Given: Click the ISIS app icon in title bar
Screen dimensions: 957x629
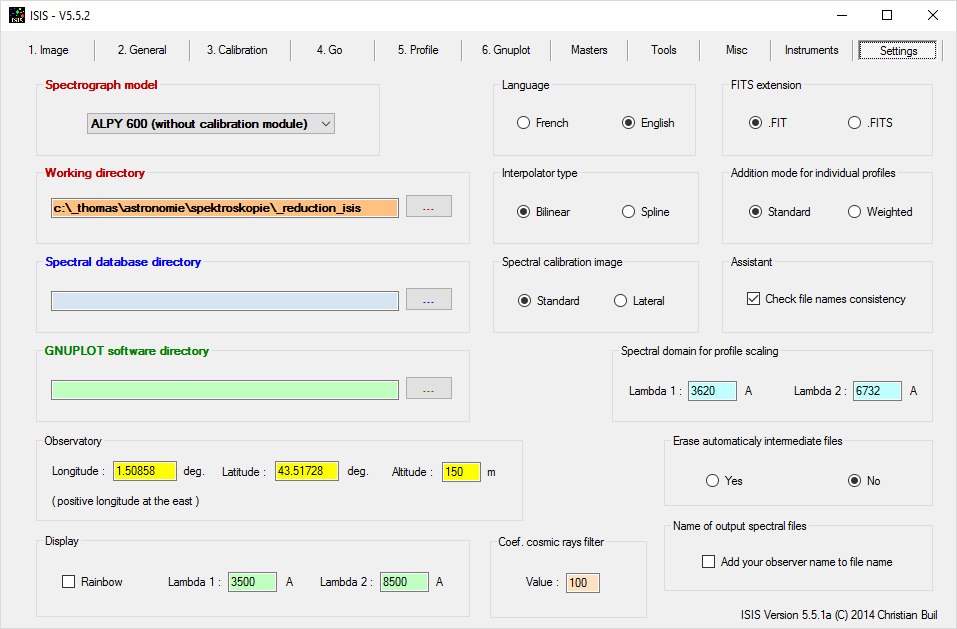Looking at the screenshot, I should pyautogui.click(x=17, y=15).
